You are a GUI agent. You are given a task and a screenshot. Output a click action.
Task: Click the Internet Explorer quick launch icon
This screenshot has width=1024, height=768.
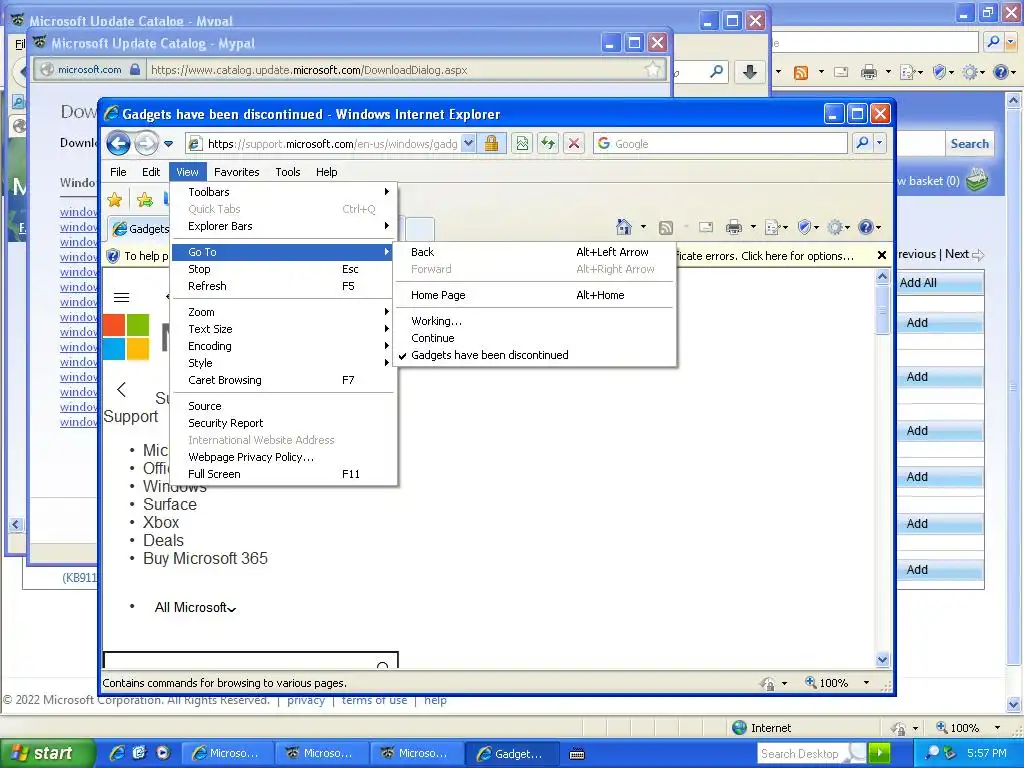point(117,753)
